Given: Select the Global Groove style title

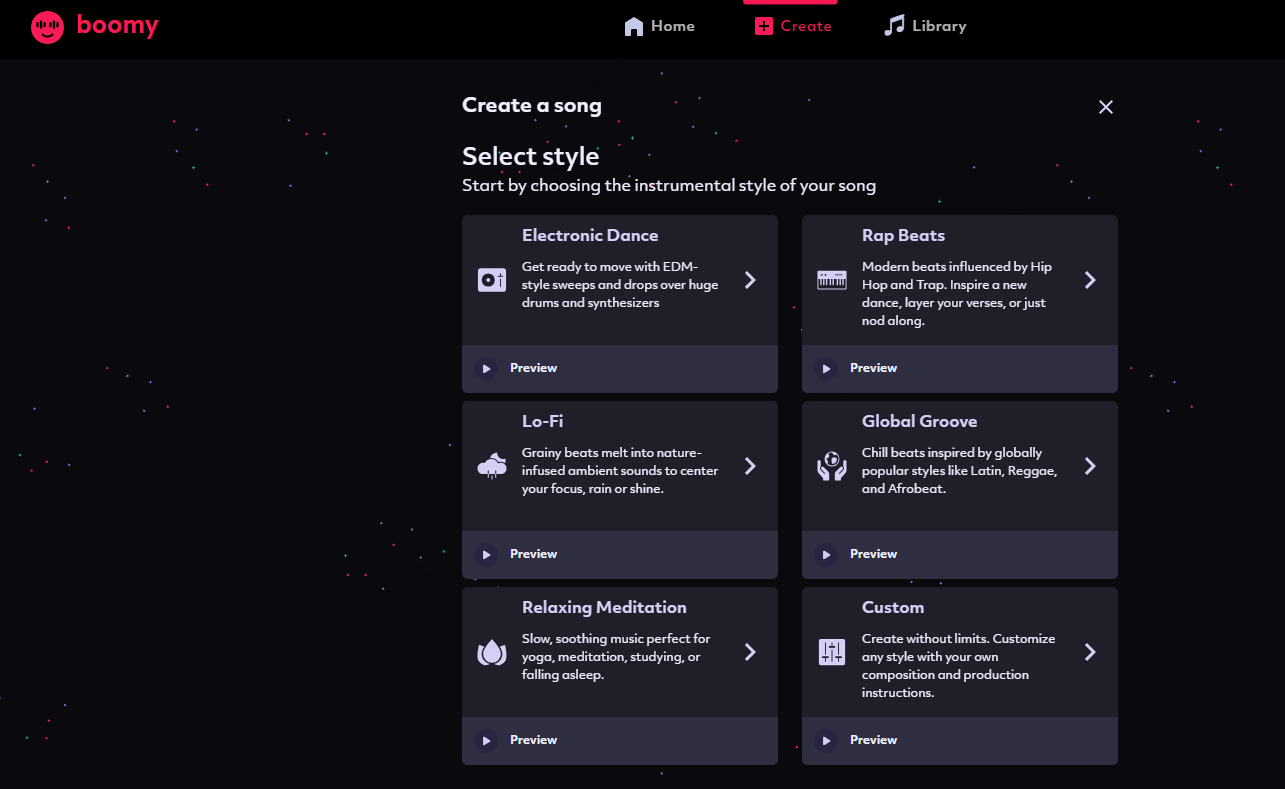Looking at the screenshot, I should (x=919, y=422).
